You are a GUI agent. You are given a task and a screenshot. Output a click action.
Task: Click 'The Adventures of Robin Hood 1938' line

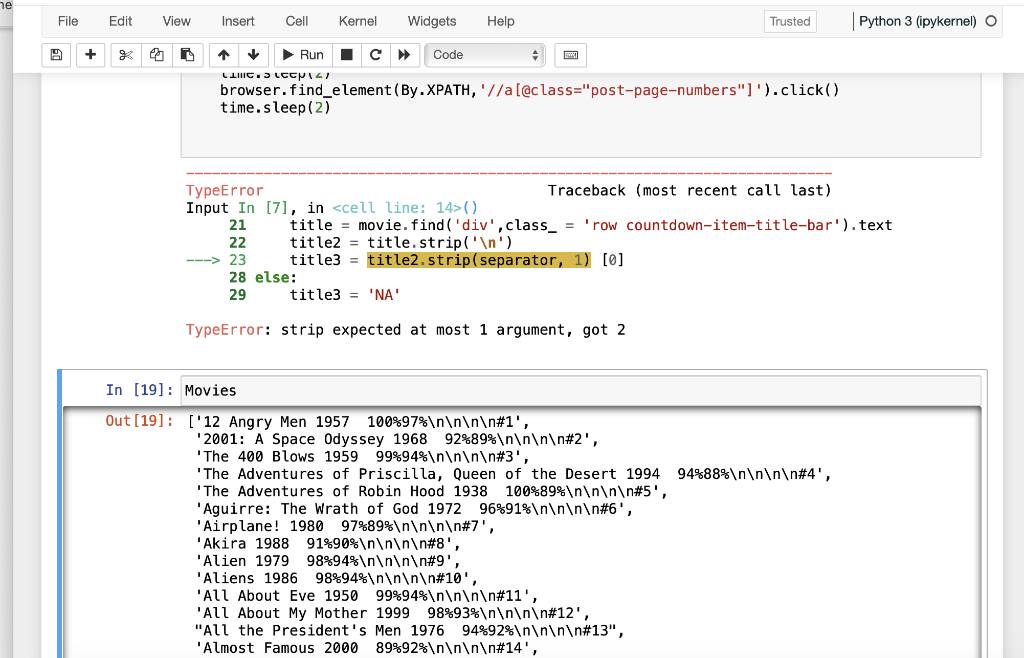[x=432, y=492]
